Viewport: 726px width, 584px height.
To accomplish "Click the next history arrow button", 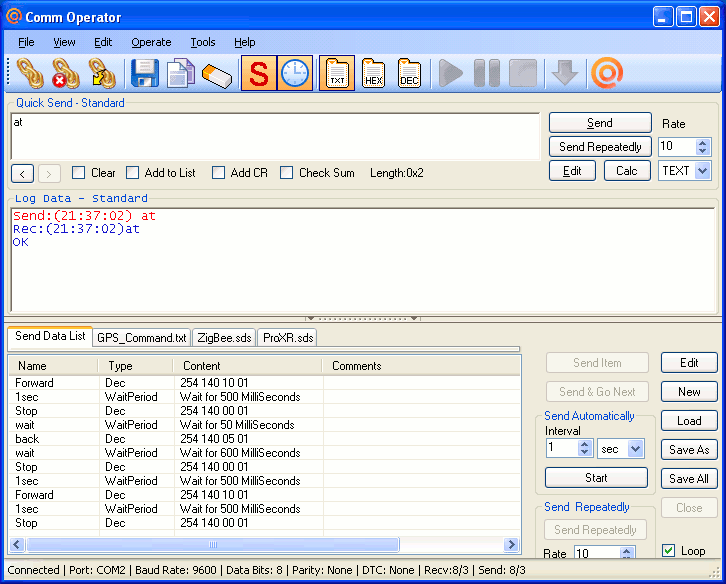I will tap(49, 174).
